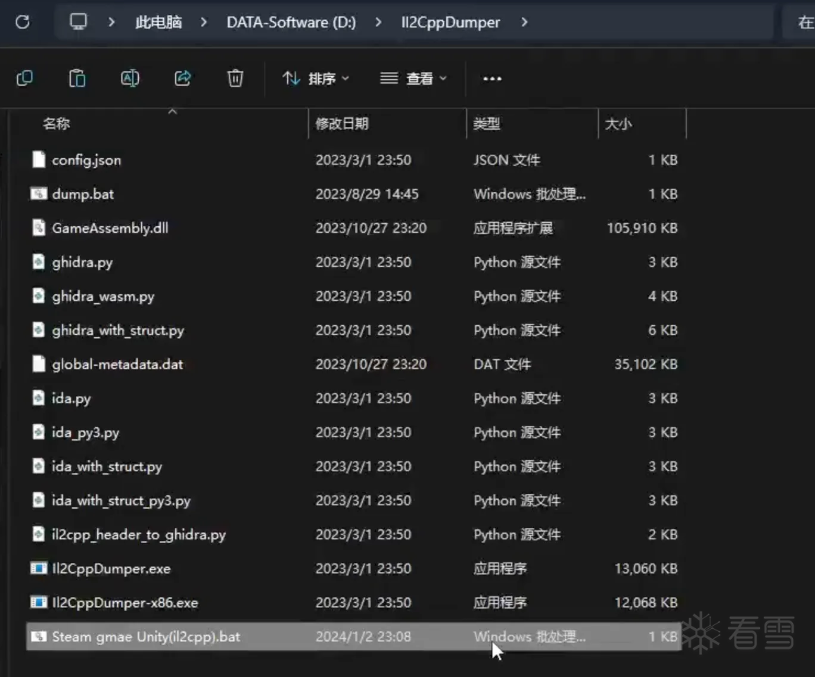The width and height of the screenshot is (815, 677).
Task: Click application icon of Il2CppDumper-x86.exe
Action: (38, 602)
